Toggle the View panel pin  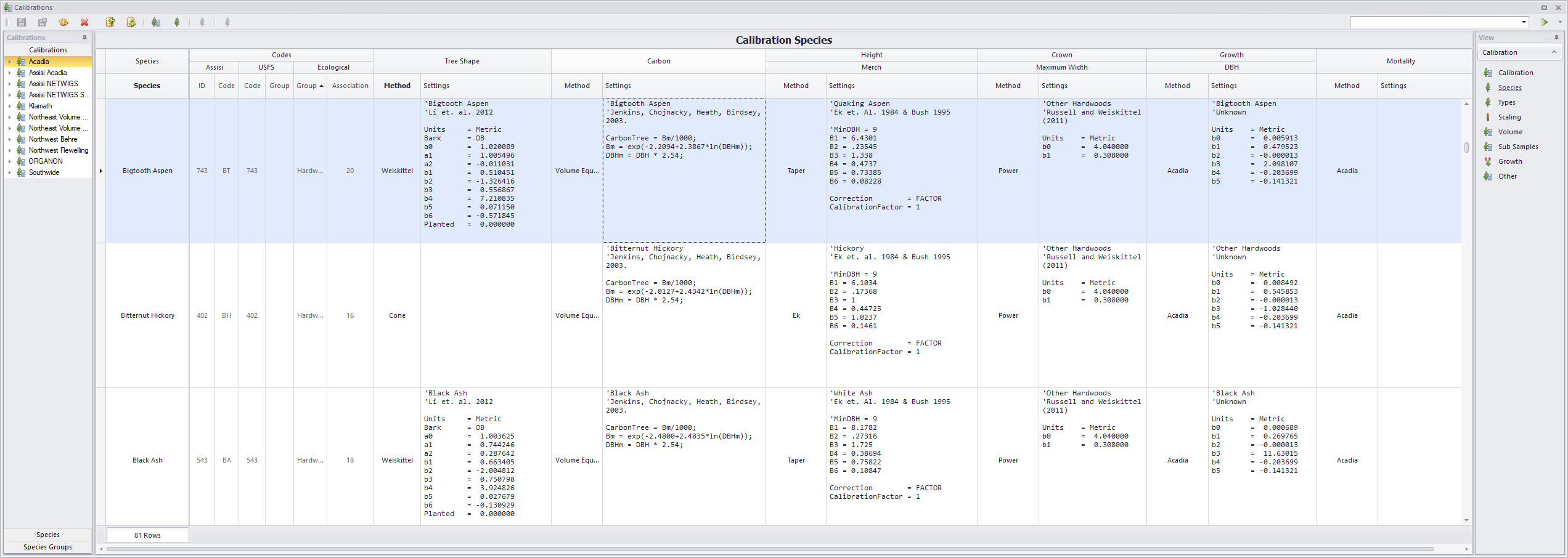pyautogui.click(x=1556, y=38)
